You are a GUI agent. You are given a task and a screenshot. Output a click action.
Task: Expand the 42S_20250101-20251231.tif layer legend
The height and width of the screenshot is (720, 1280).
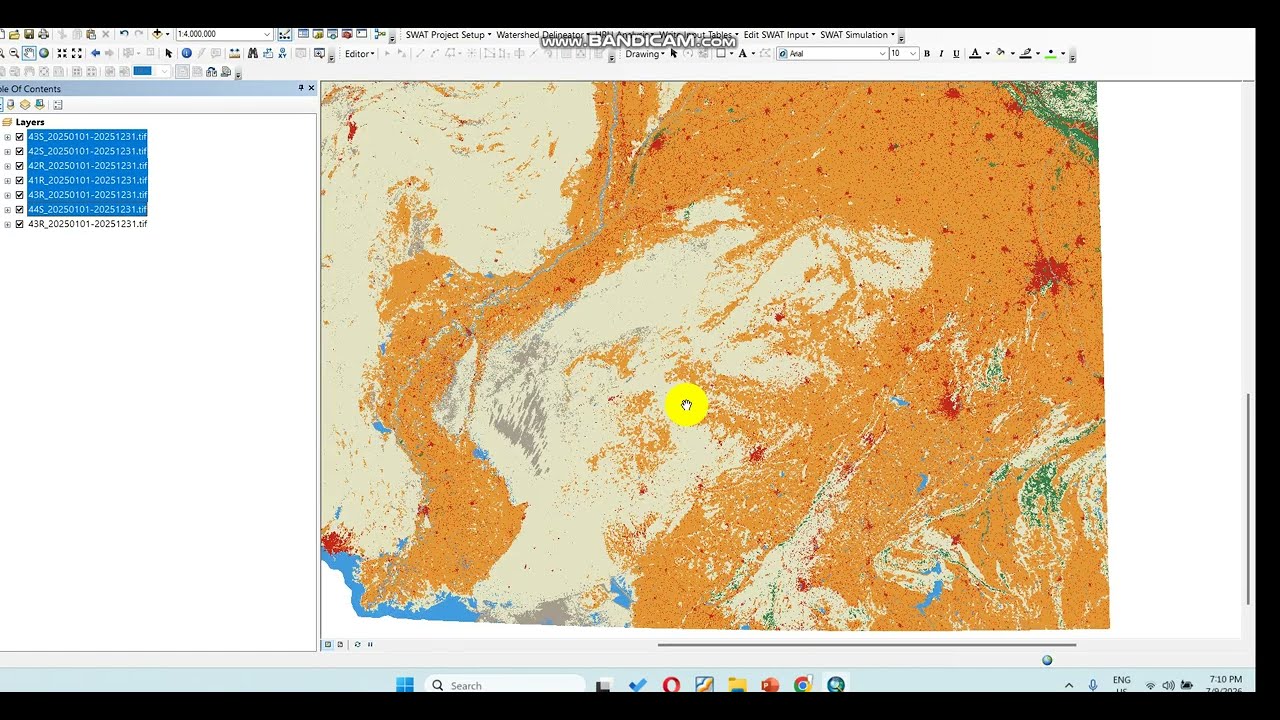tap(7, 151)
